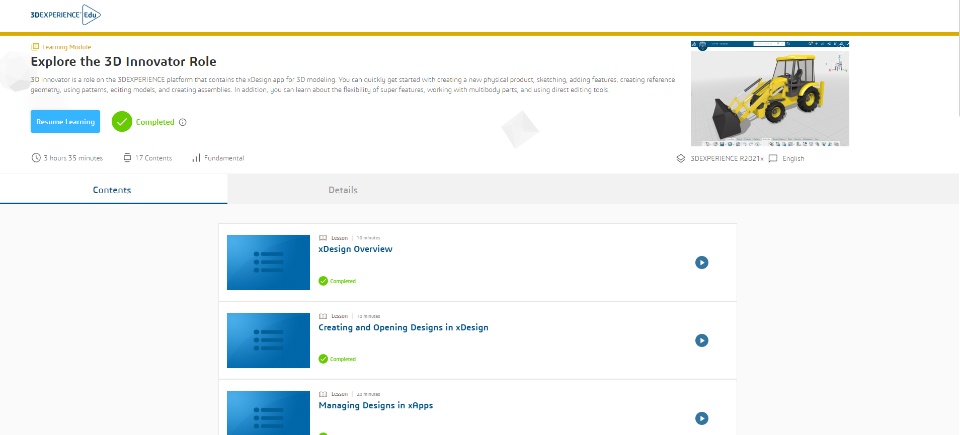This screenshot has width=960, height=435.
Task: Click lesson book icon above Managing Designs
Action: pos(323,394)
